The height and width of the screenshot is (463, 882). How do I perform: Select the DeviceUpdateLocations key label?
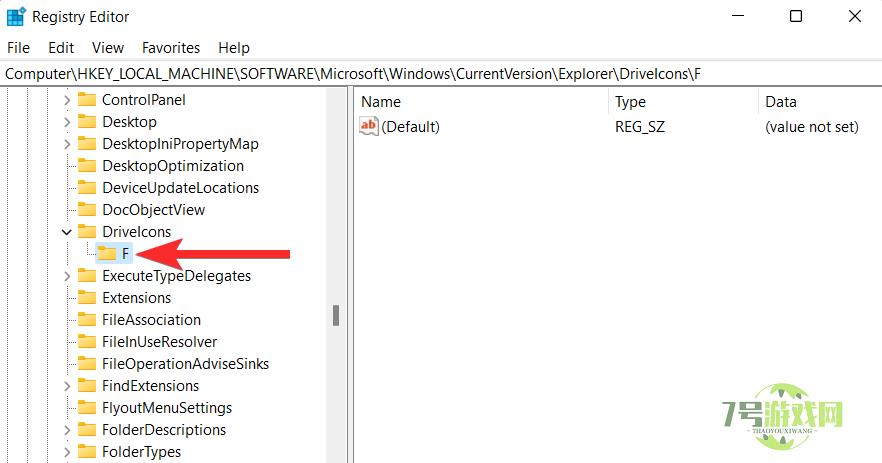coord(181,188)
